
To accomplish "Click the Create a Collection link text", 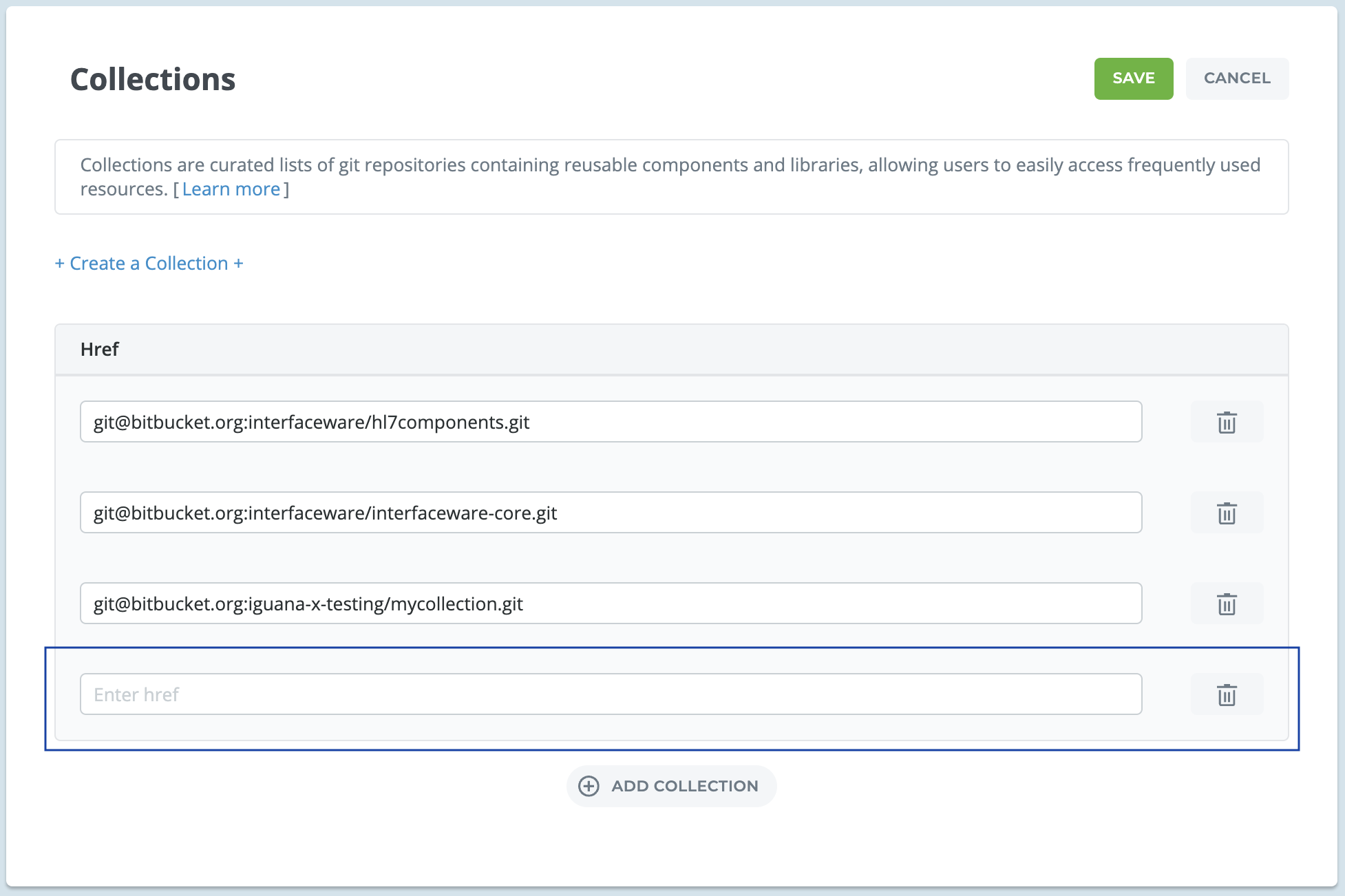I will (149, 264).
